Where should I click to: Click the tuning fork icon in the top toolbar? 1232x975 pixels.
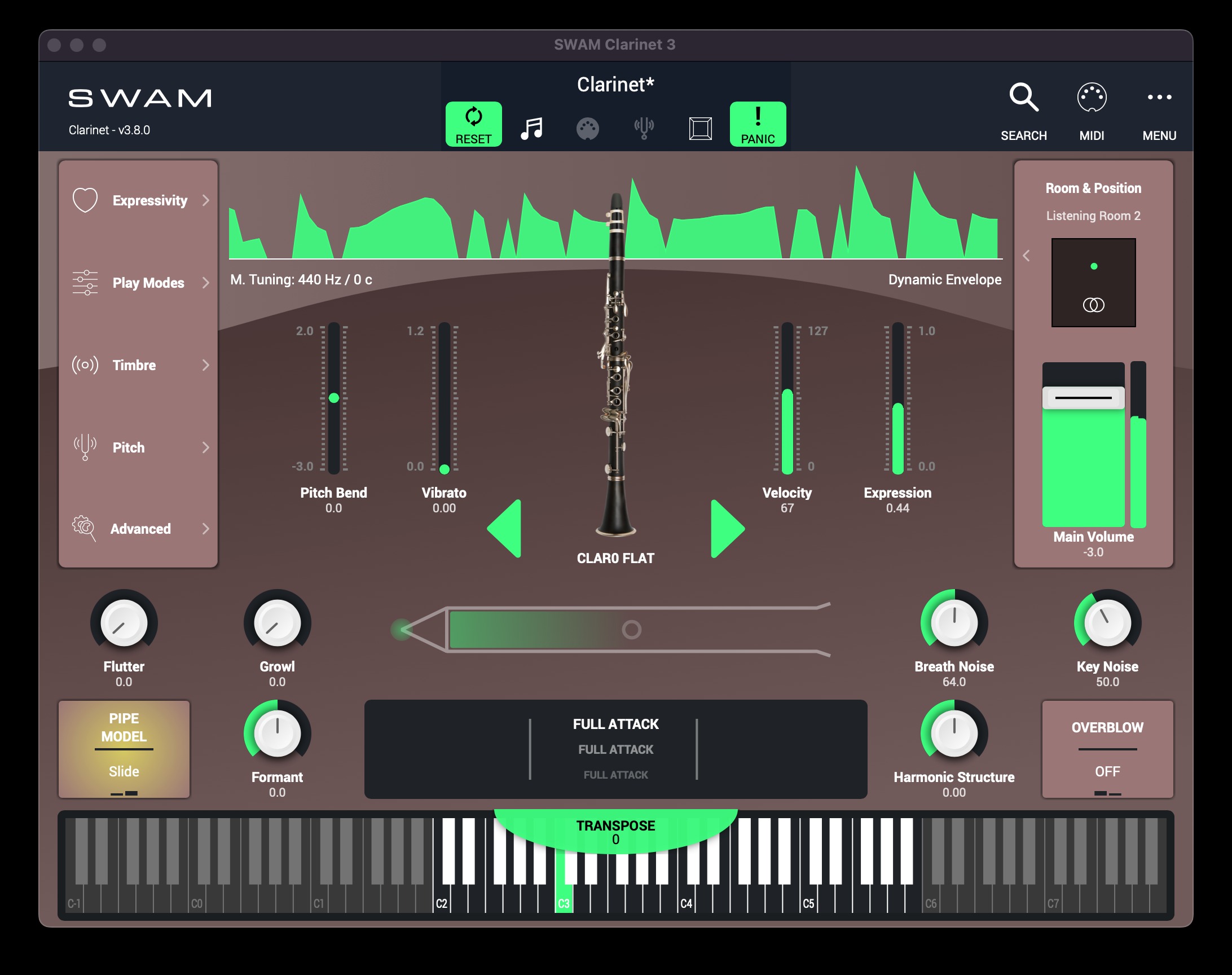pyautogui.click(x=644, y=128)
